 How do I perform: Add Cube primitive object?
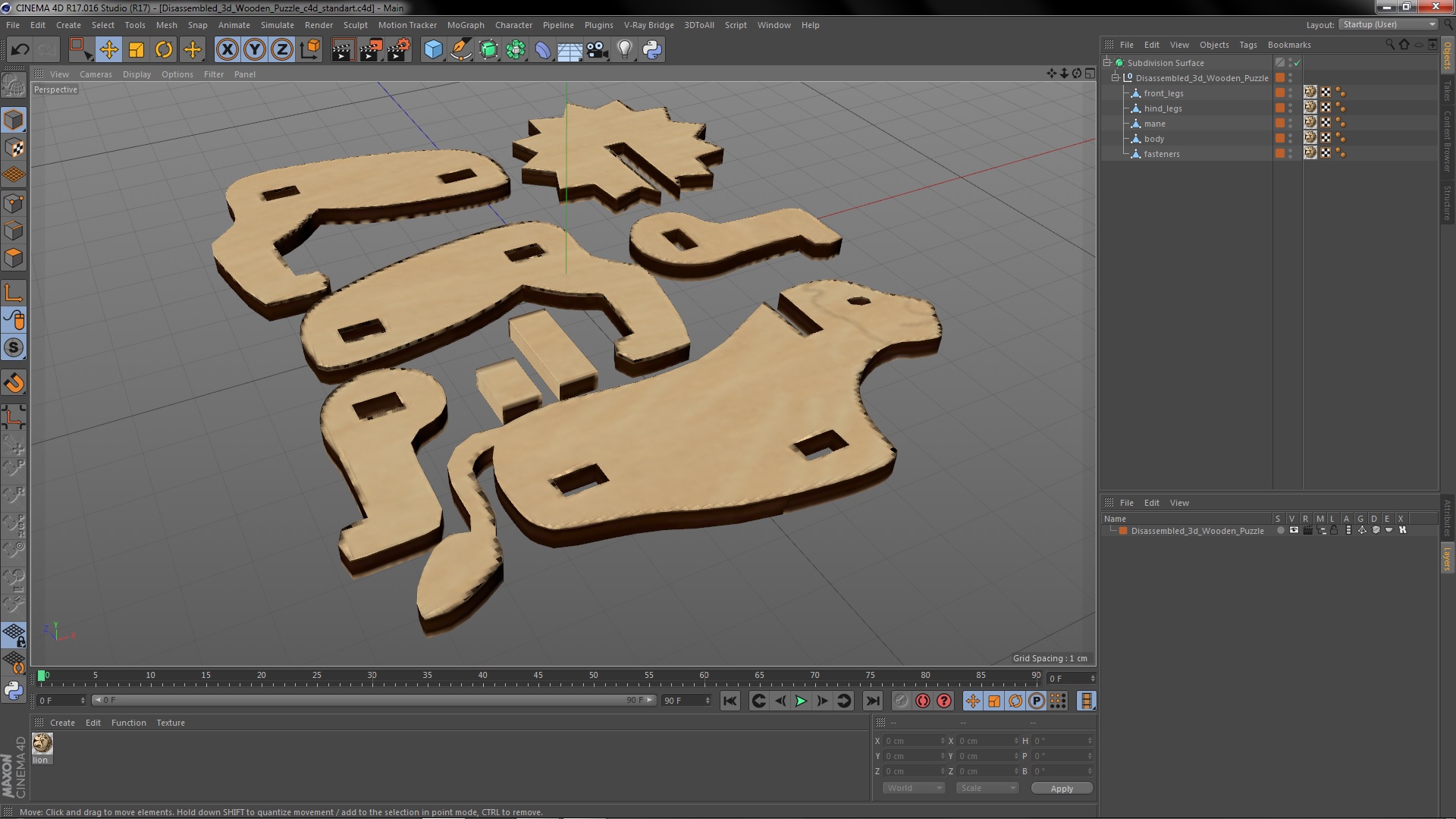(x=433, y=50)
